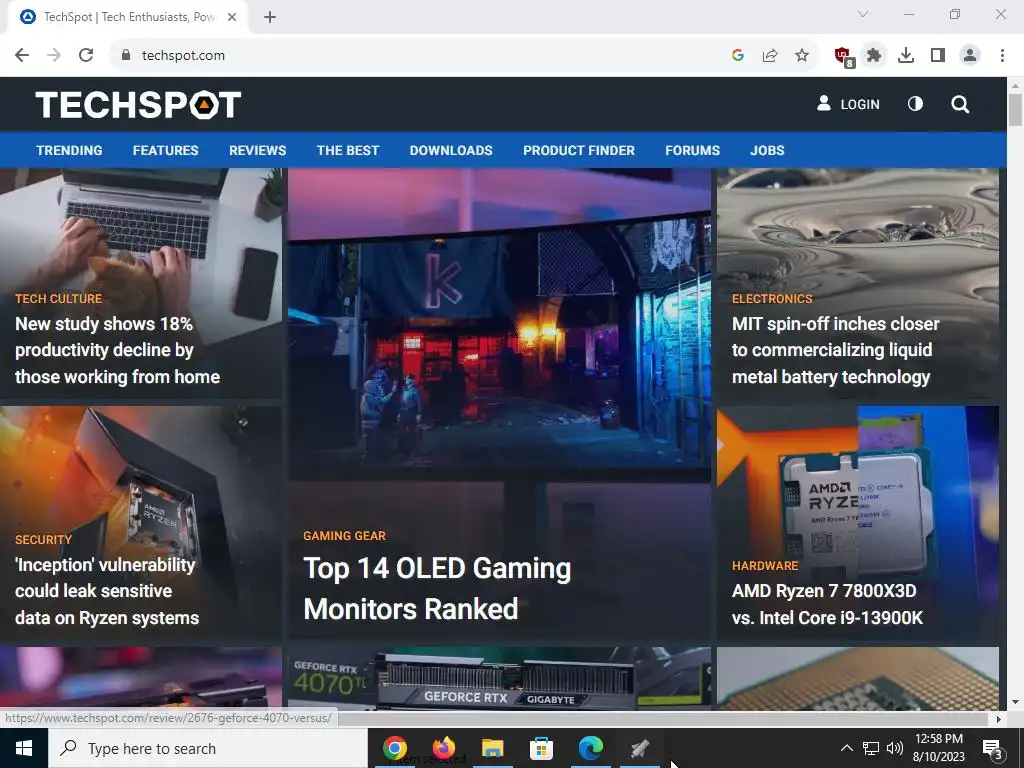
Task: Open the notification center icon
Action: click(x=992, y=748)
